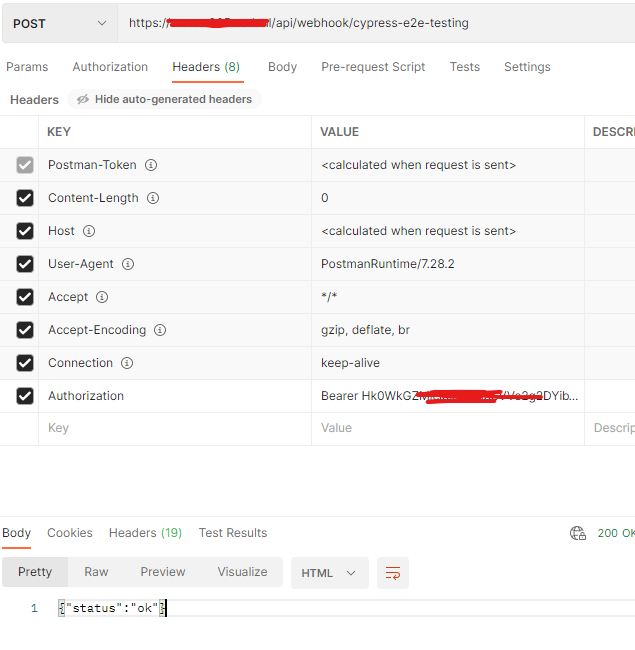
Task: Select the Visualize view button
Action: (242, 572)
